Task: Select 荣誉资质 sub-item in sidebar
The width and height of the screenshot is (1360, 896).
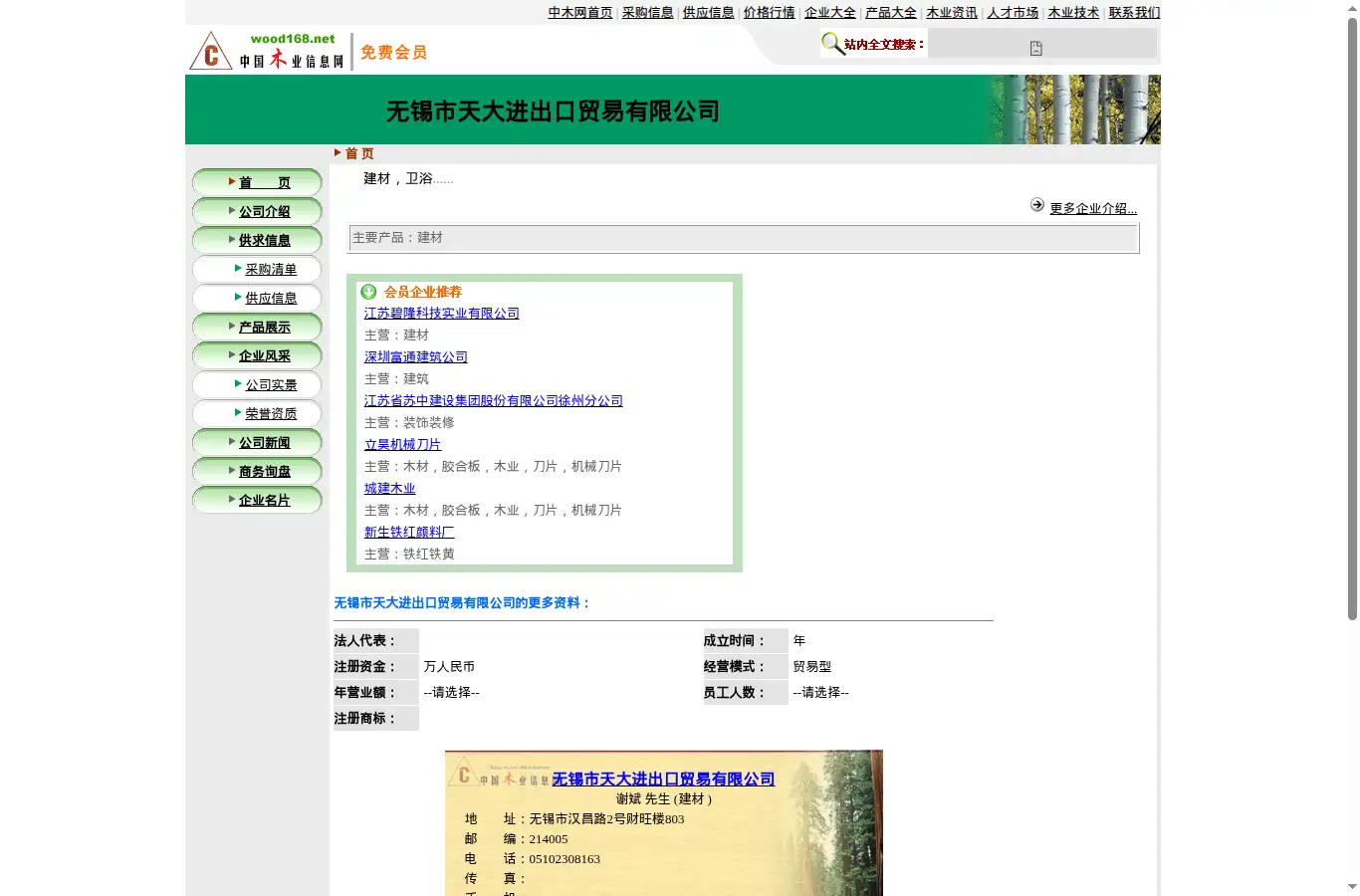Action: [271, 414]
